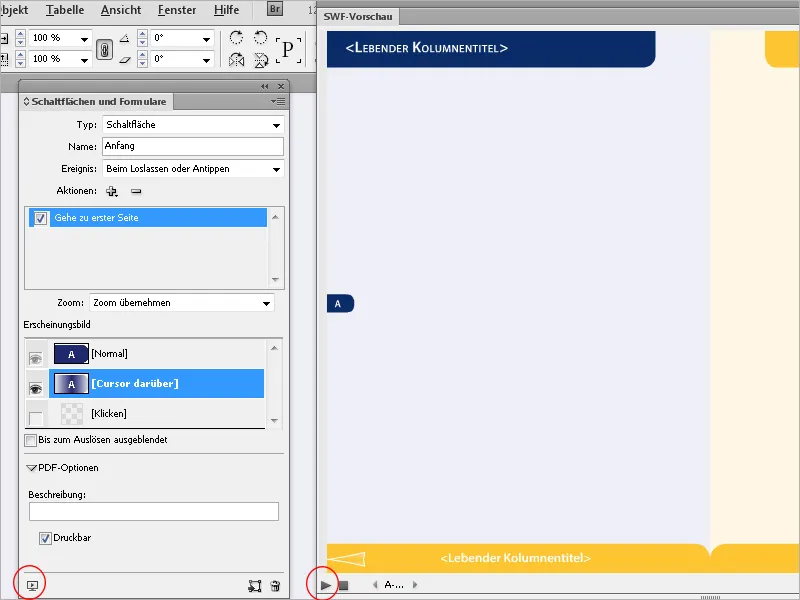Click the shear angle icon
Screen dimensions: 800x600
(x=125, y=60)
